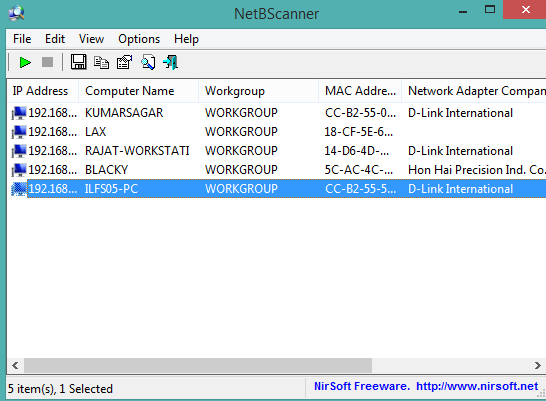The height and width of the screenshot is (401, 546).
Task: Click the 'NirSoft Freeware.' status bar text
Action: [362, 386]
